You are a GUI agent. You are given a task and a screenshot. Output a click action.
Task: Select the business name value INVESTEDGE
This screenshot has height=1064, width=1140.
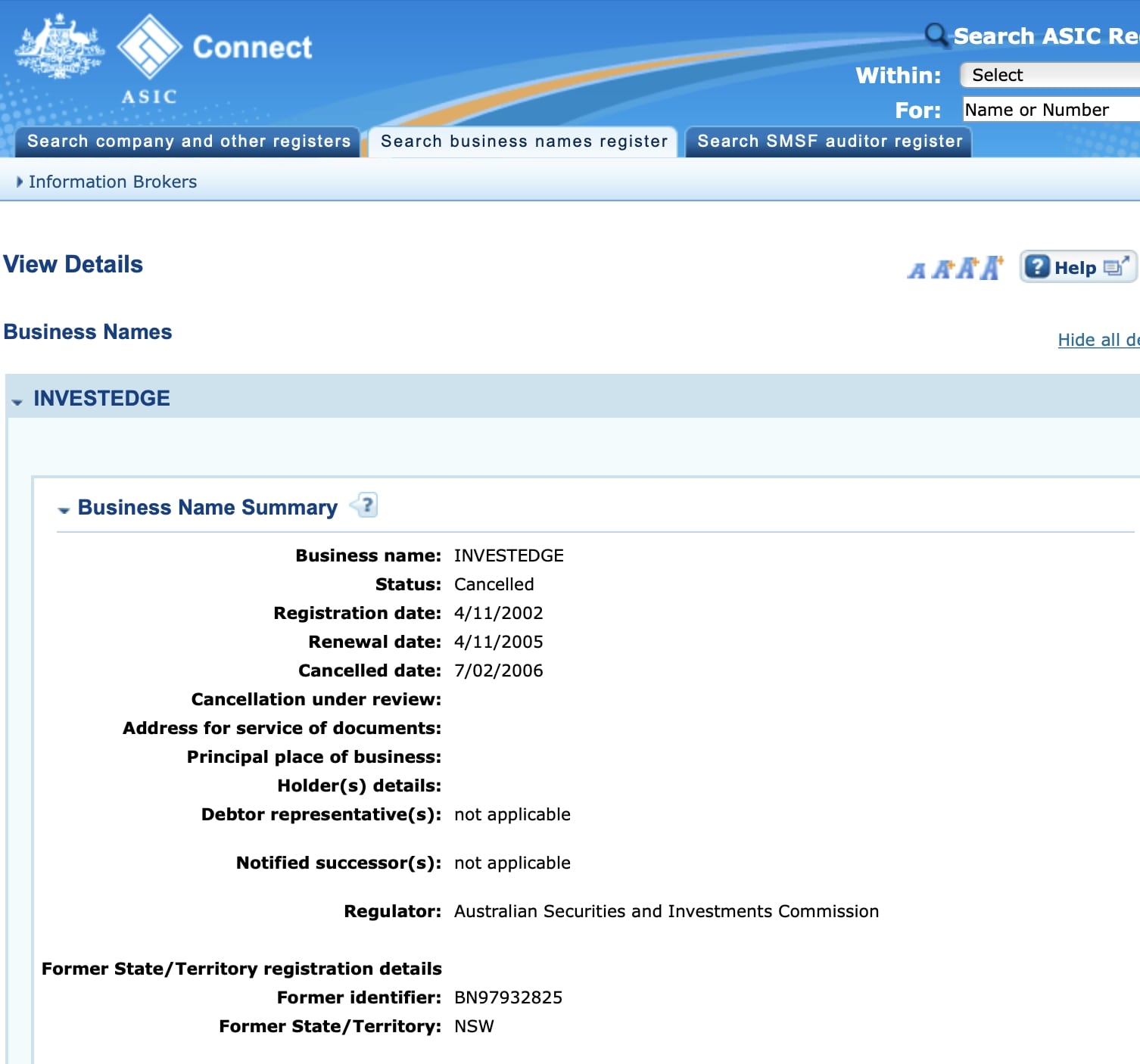(509, 555)
